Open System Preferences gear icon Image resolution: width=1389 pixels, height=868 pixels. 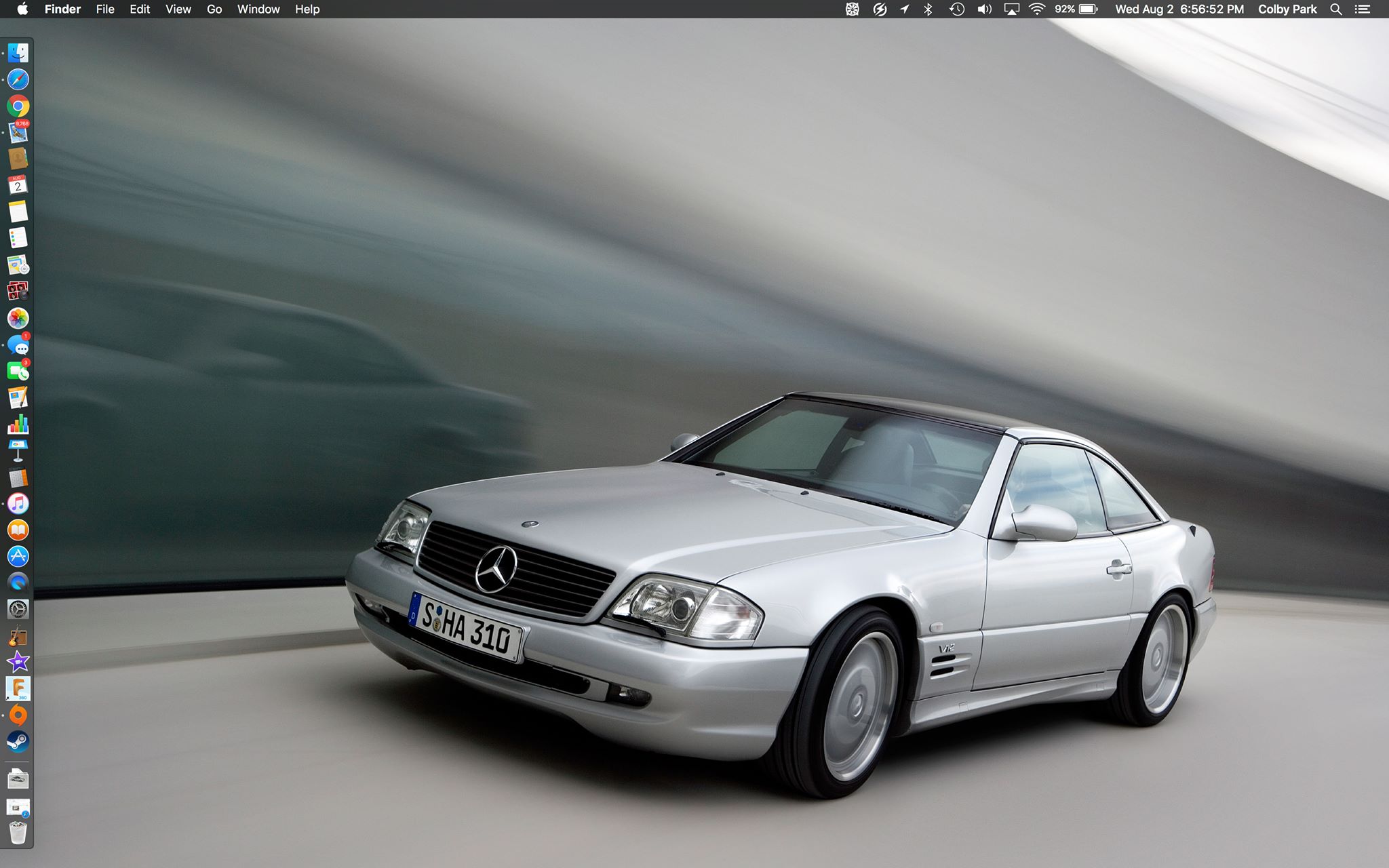coord(18,609)
